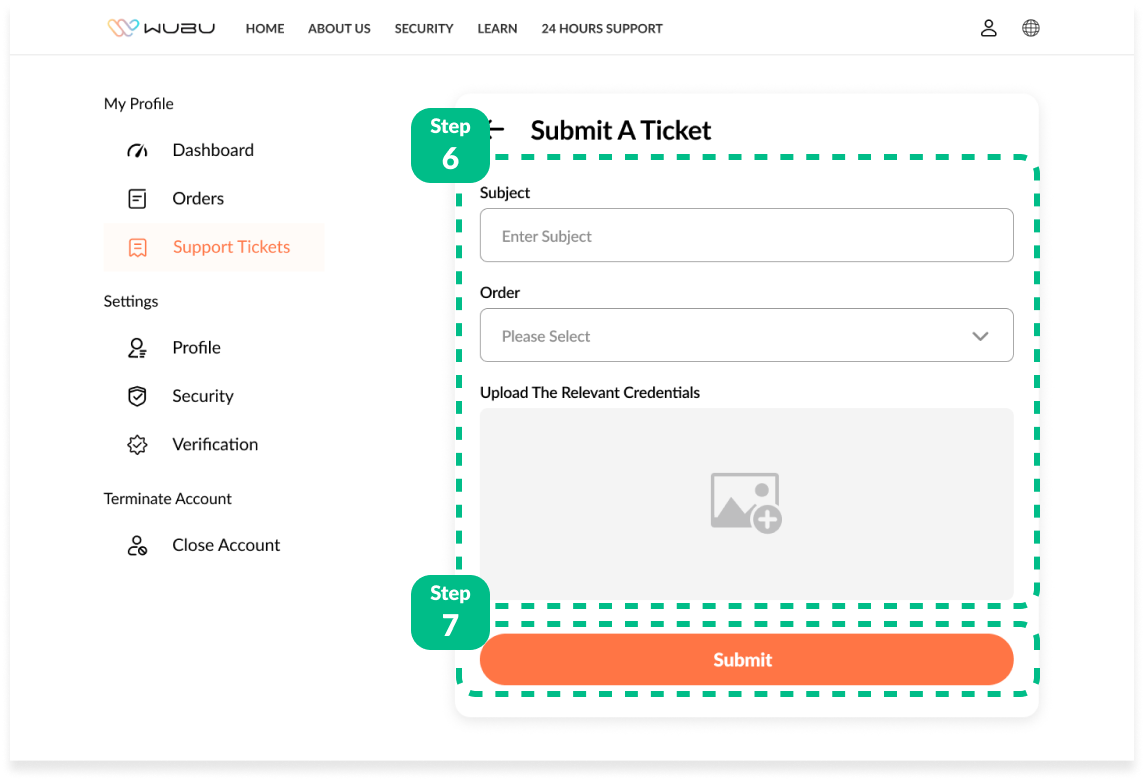Go back using the arrow beside Submit A Ticket
1144x781 pixels.
(497, 129)
